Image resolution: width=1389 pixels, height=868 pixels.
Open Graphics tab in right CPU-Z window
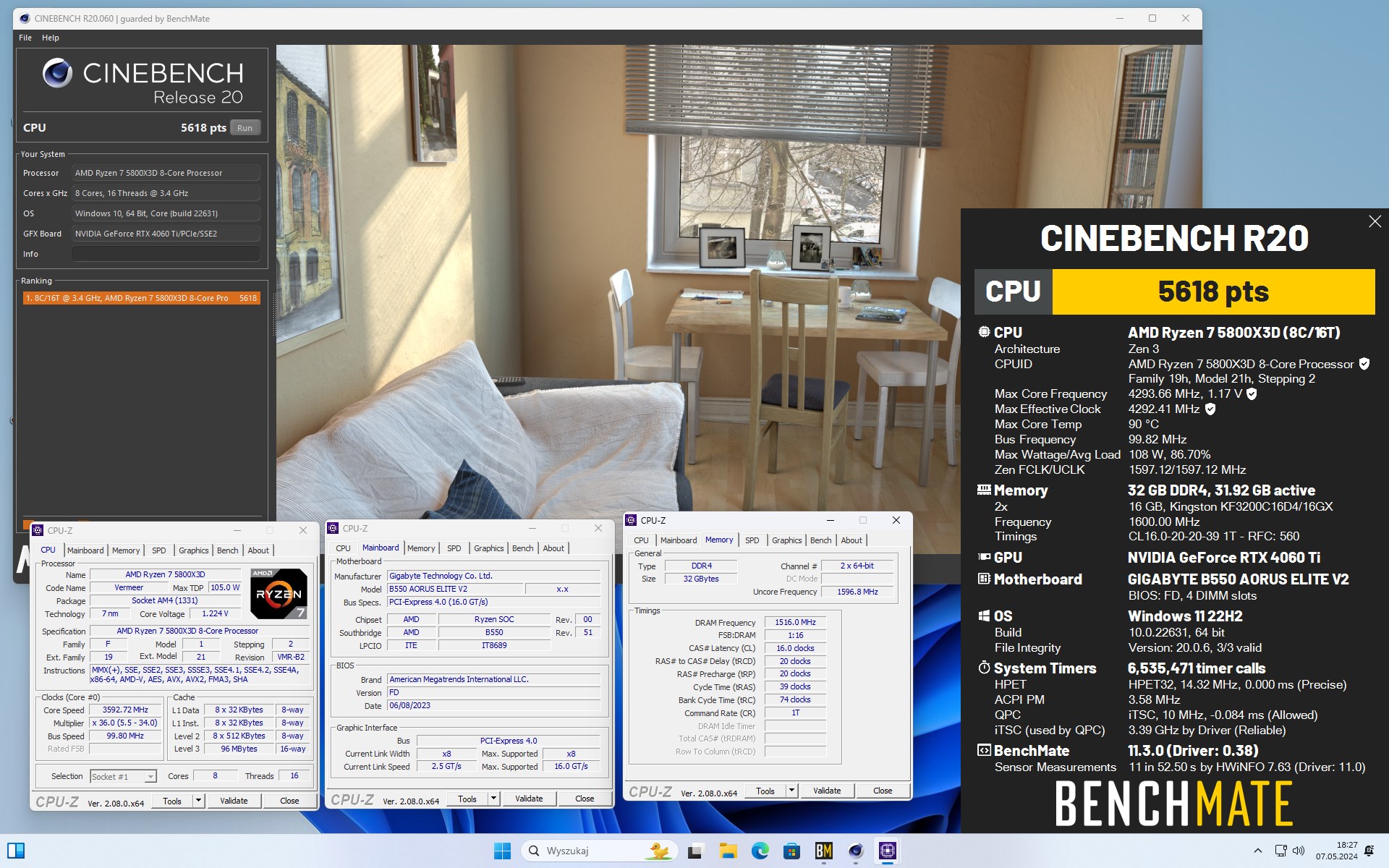click(787, 540)
